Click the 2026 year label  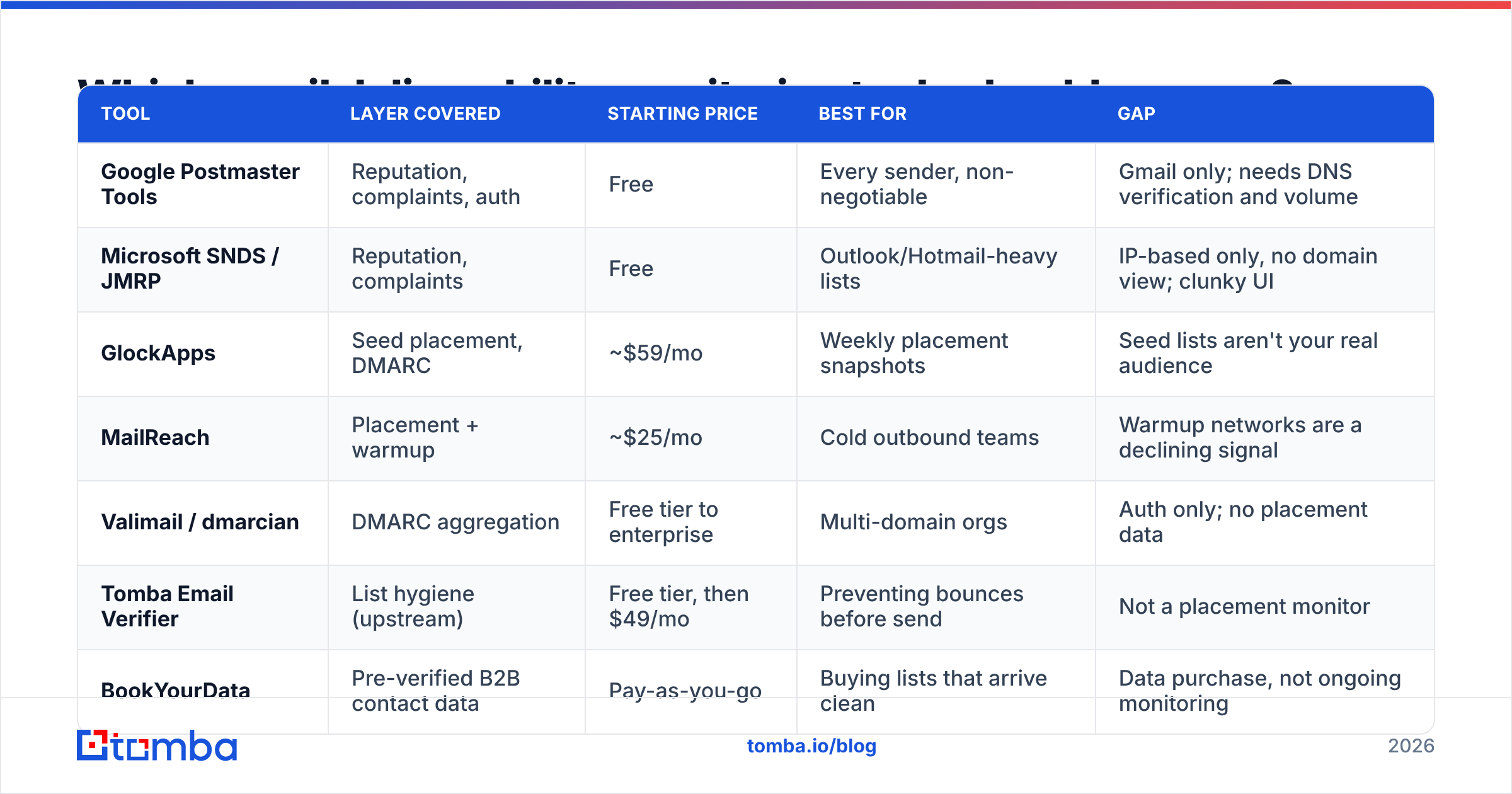(1411, 746)
